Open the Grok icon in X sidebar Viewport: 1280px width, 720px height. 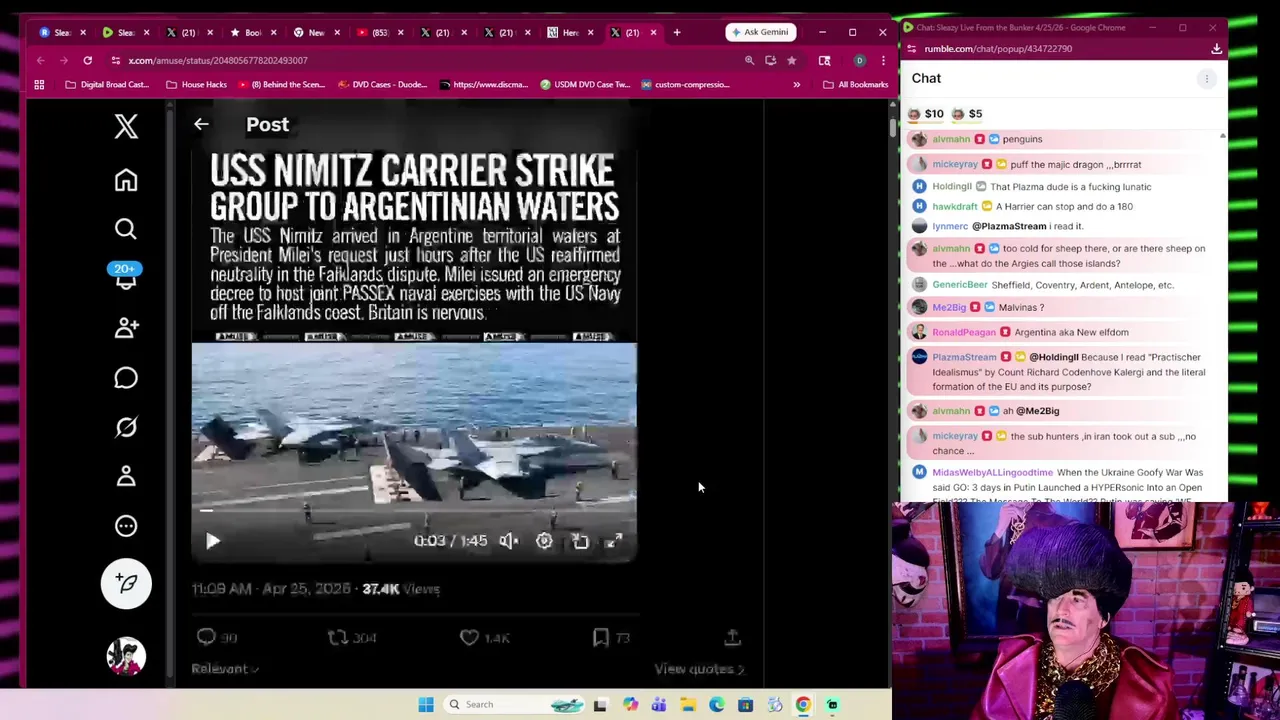[126, 427]
